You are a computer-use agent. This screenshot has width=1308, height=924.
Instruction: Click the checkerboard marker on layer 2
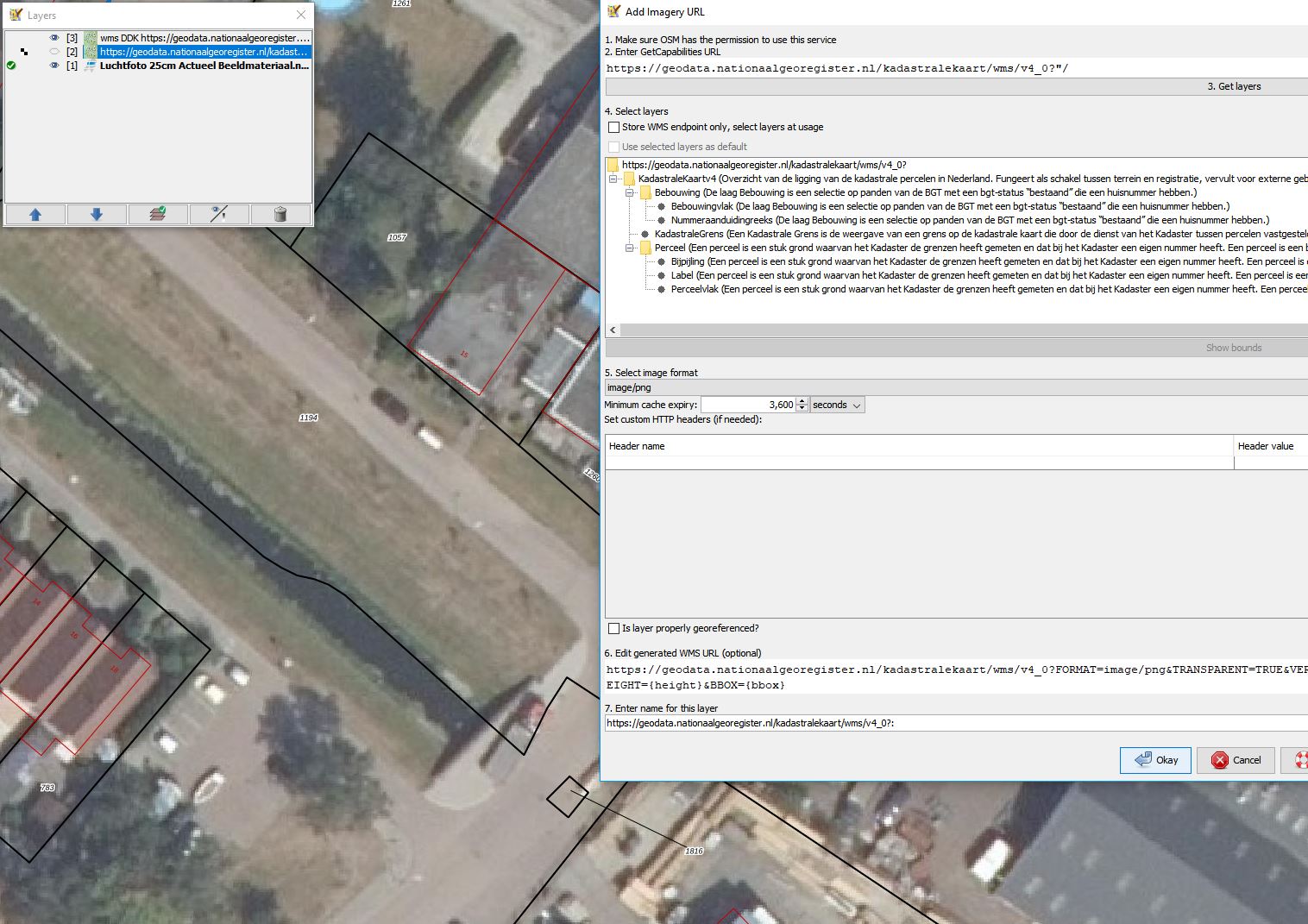24,52
